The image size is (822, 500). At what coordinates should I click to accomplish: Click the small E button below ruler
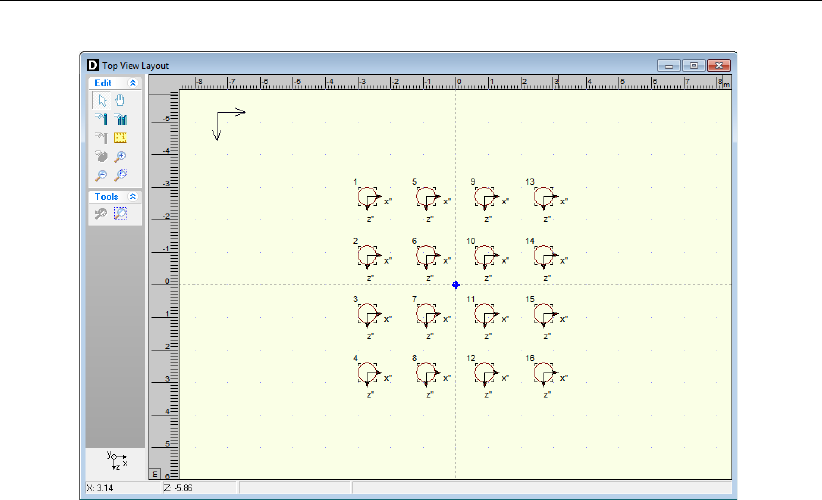[155, 474]
